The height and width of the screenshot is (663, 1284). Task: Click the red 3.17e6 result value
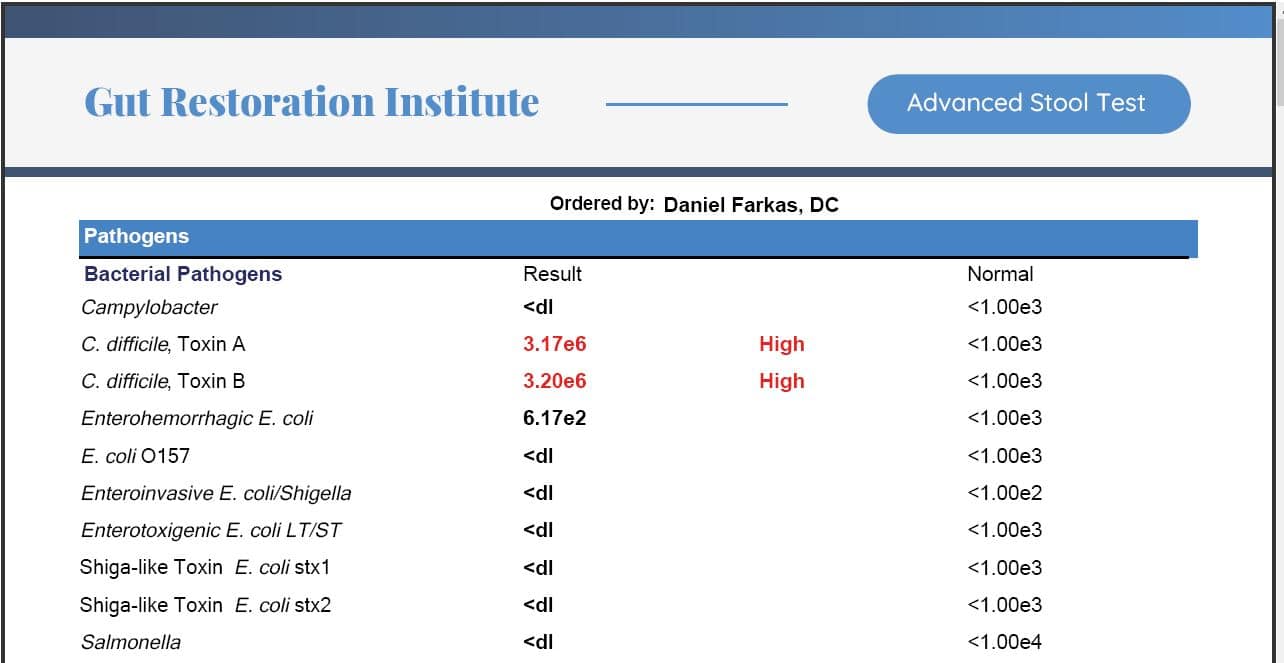pyautogui.click(x=554, y=345)
